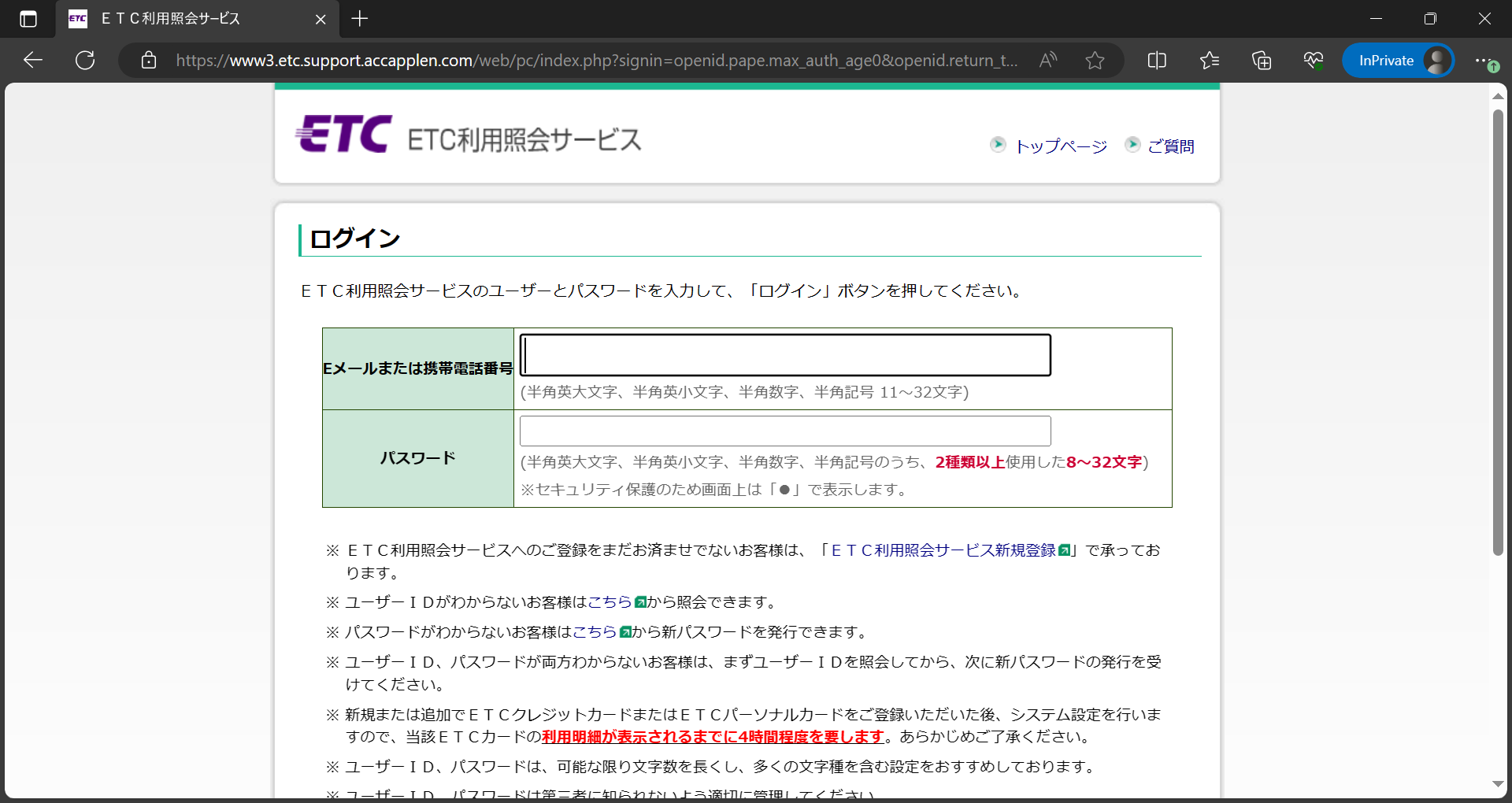Open Read aloud feature icon

[x=1048, y=60]
